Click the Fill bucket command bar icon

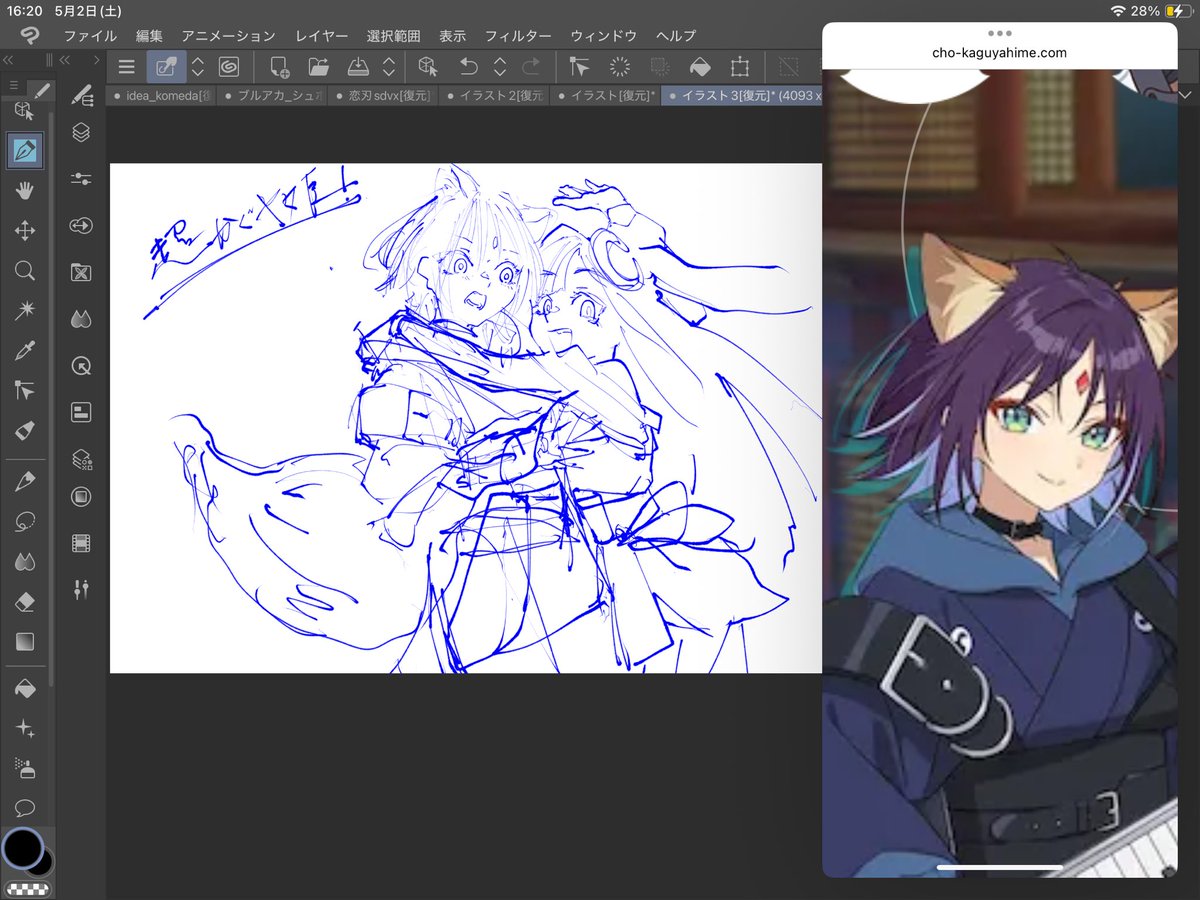[700, 67]
